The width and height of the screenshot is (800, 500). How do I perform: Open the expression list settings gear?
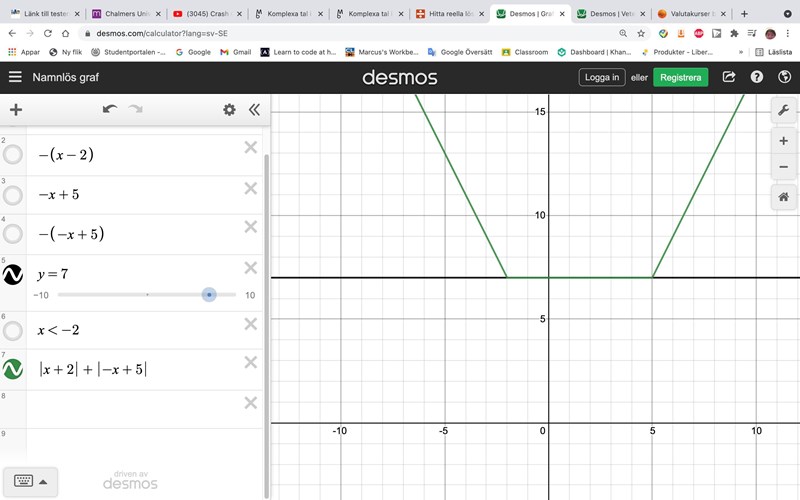tap(229, 110)
